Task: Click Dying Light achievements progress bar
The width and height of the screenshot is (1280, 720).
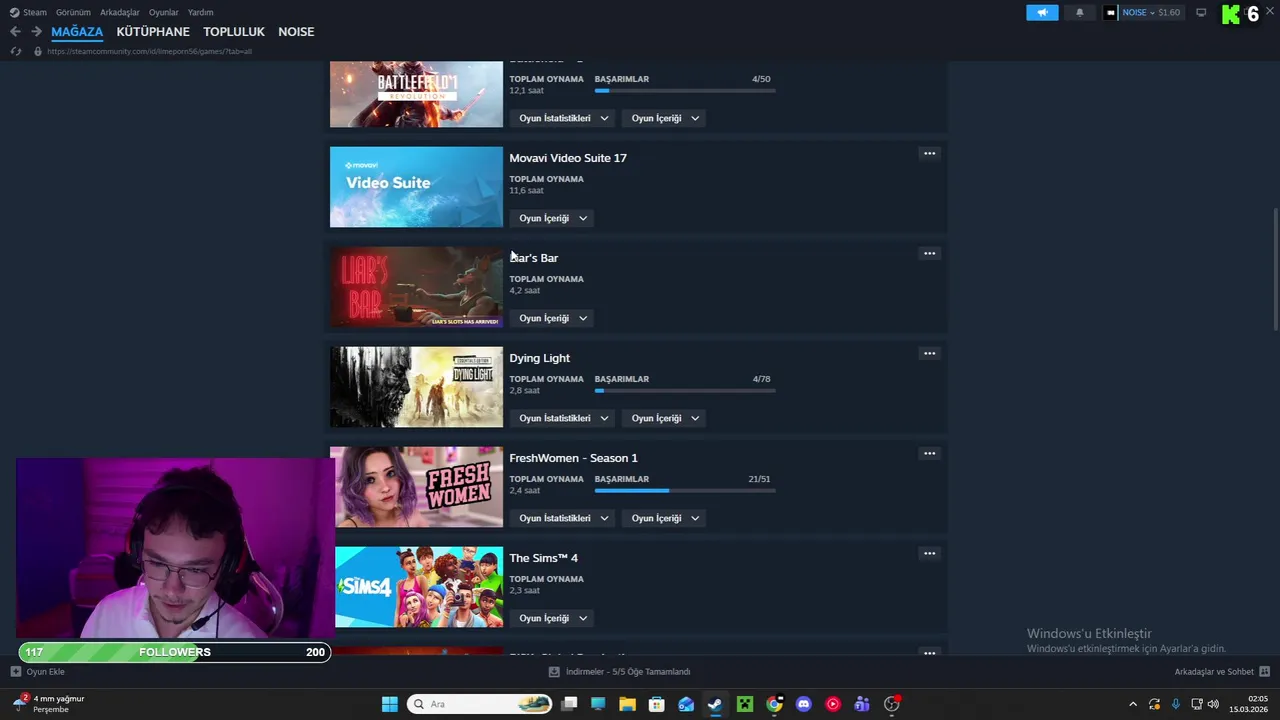Action: point(685,390)
